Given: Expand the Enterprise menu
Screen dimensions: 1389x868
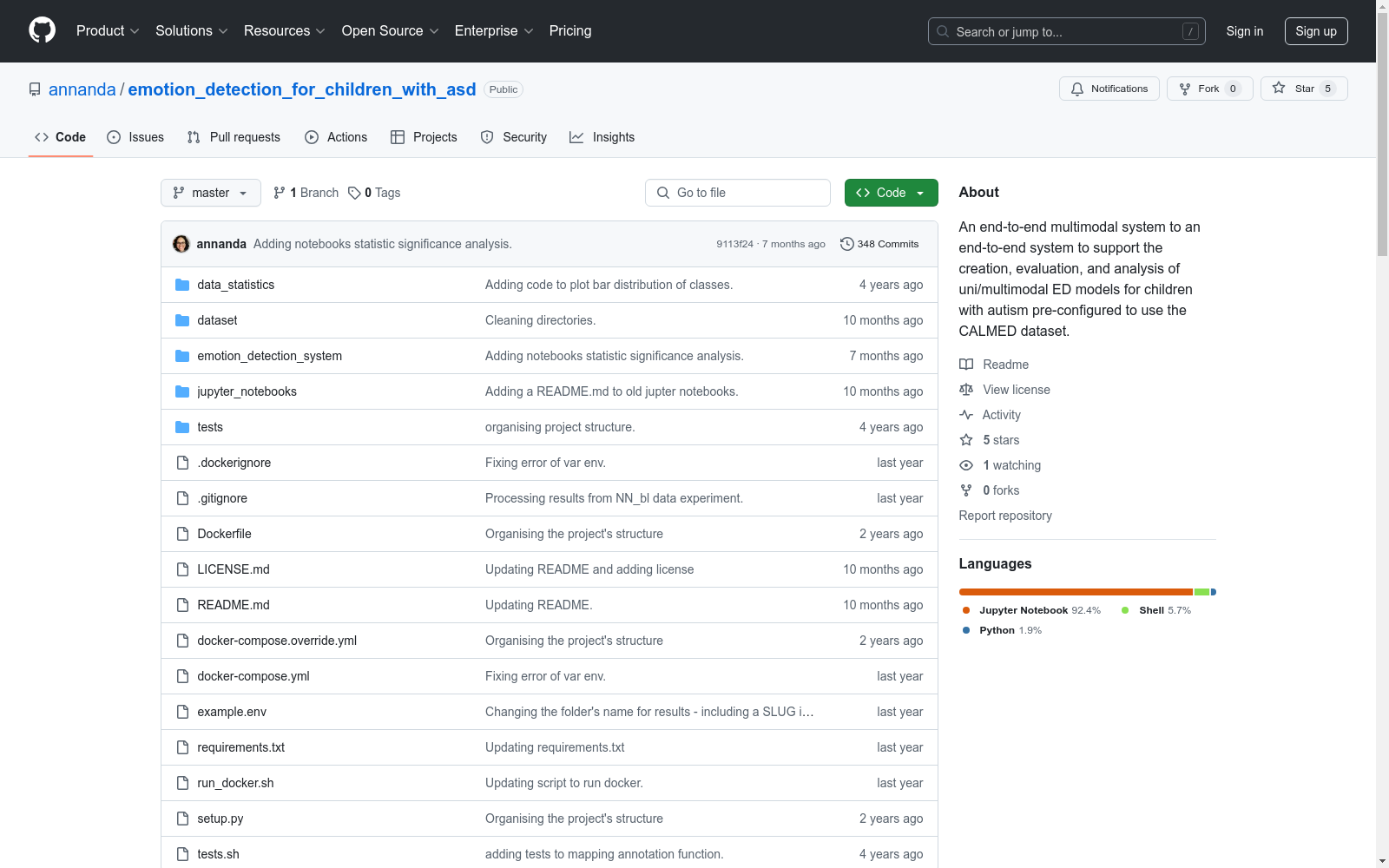Looking at the screenshot, I should [494, 30].
